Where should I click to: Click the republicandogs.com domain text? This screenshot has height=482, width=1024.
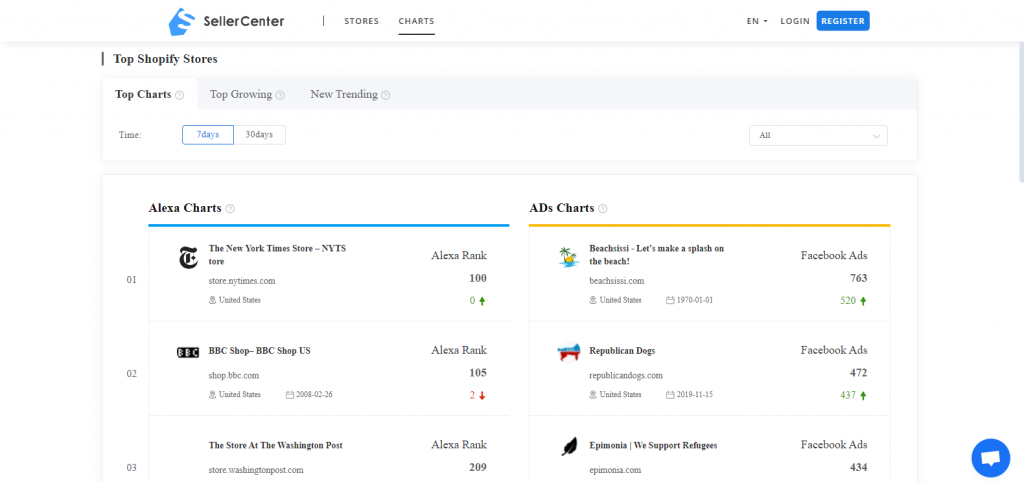click(x=626, y=376)
